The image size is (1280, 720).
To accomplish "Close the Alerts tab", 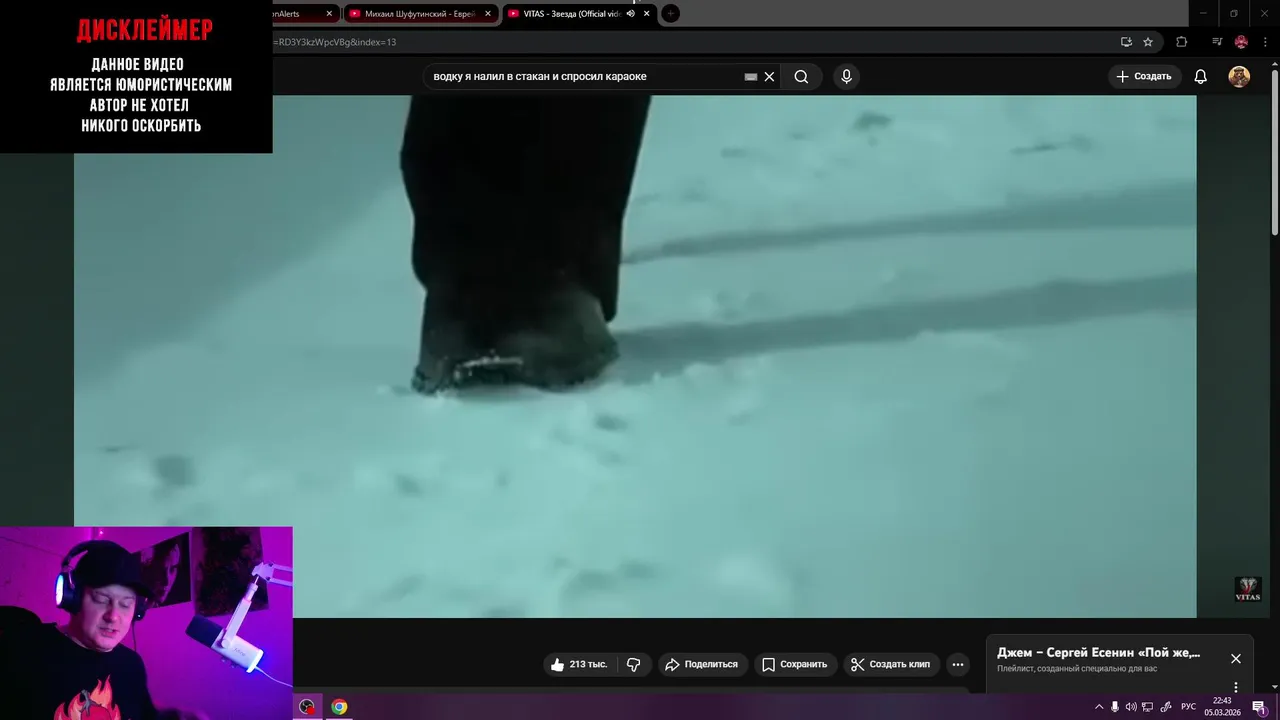I will point(329,14).
